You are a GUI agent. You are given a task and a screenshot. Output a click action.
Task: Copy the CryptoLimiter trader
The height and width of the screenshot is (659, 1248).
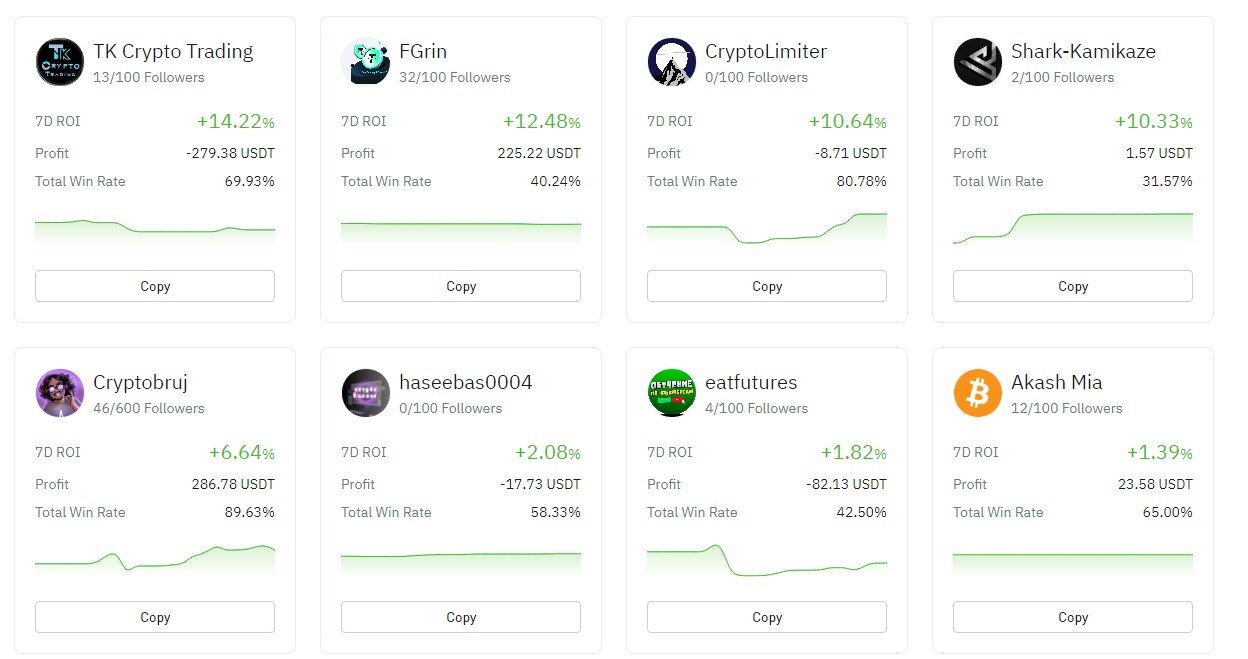point(767,286)
